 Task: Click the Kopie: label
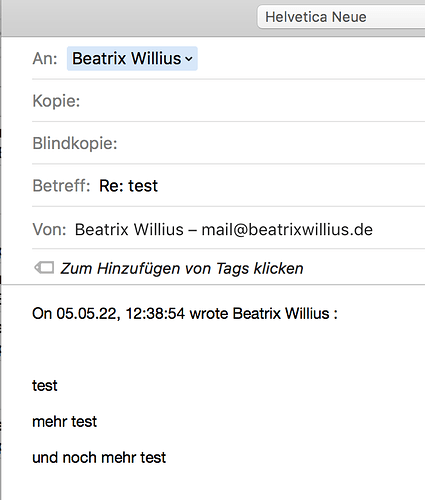click(56, 101)
